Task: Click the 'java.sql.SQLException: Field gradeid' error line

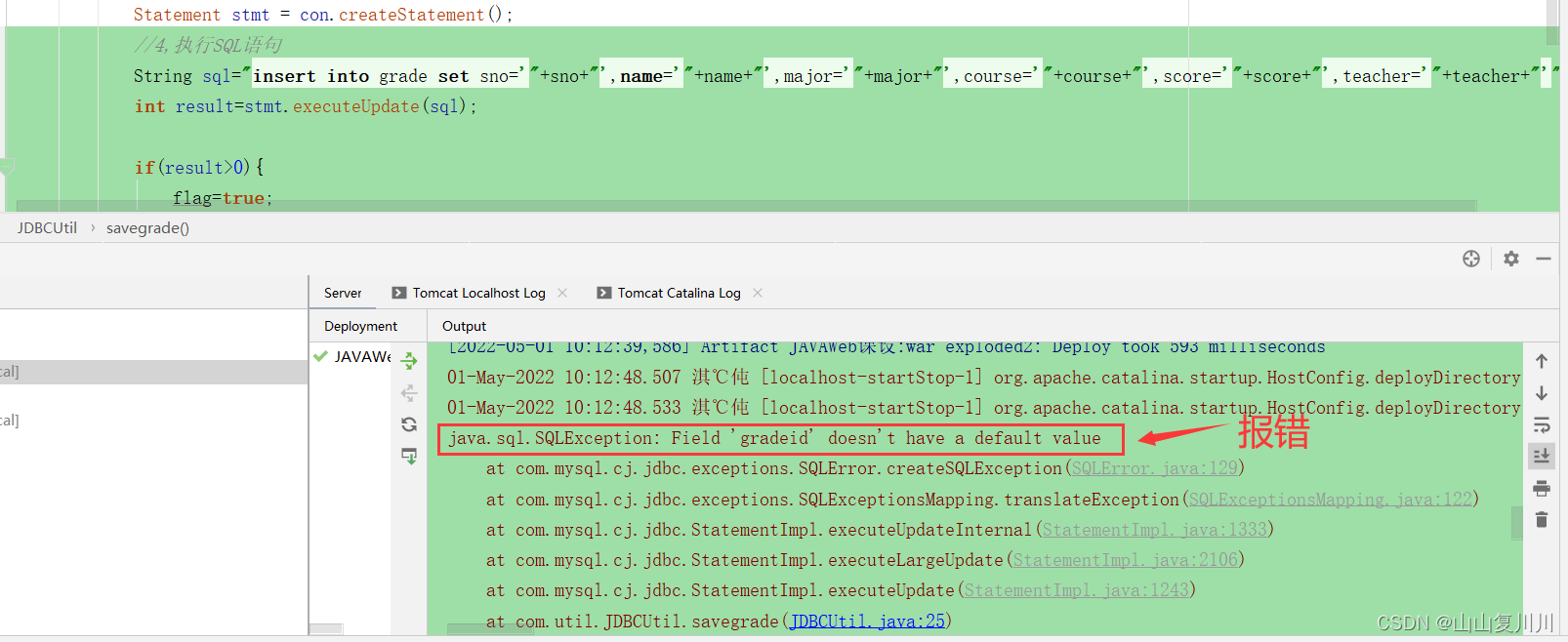Action: tap(774, 438)
